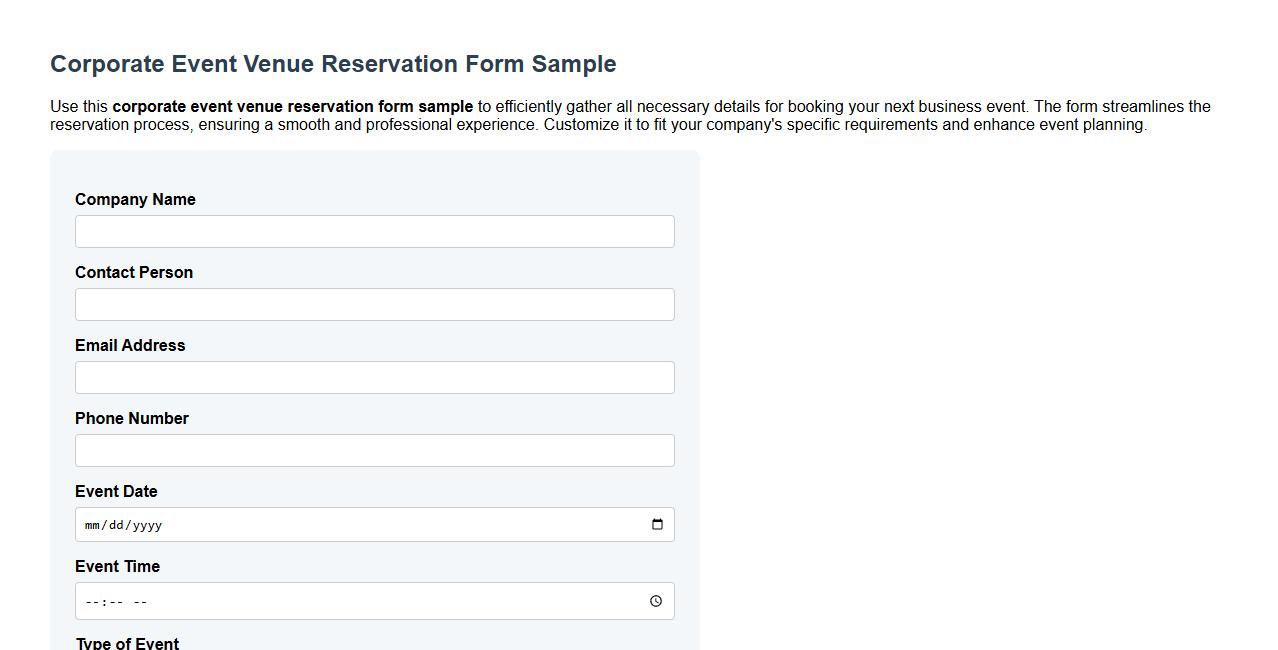Click into the Email Address input box
1278x650 pixels.
tap(374, 377)
